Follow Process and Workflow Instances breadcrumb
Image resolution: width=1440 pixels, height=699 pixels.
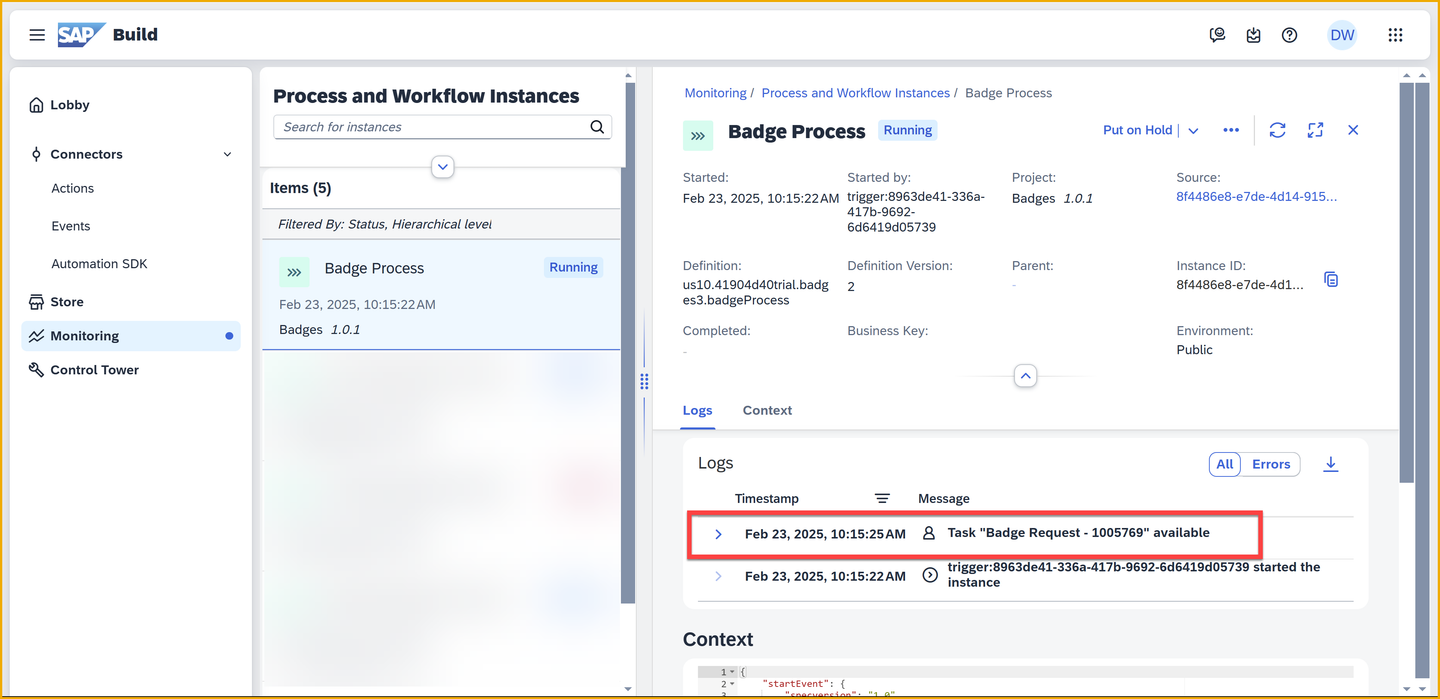[x=855, y=93]
